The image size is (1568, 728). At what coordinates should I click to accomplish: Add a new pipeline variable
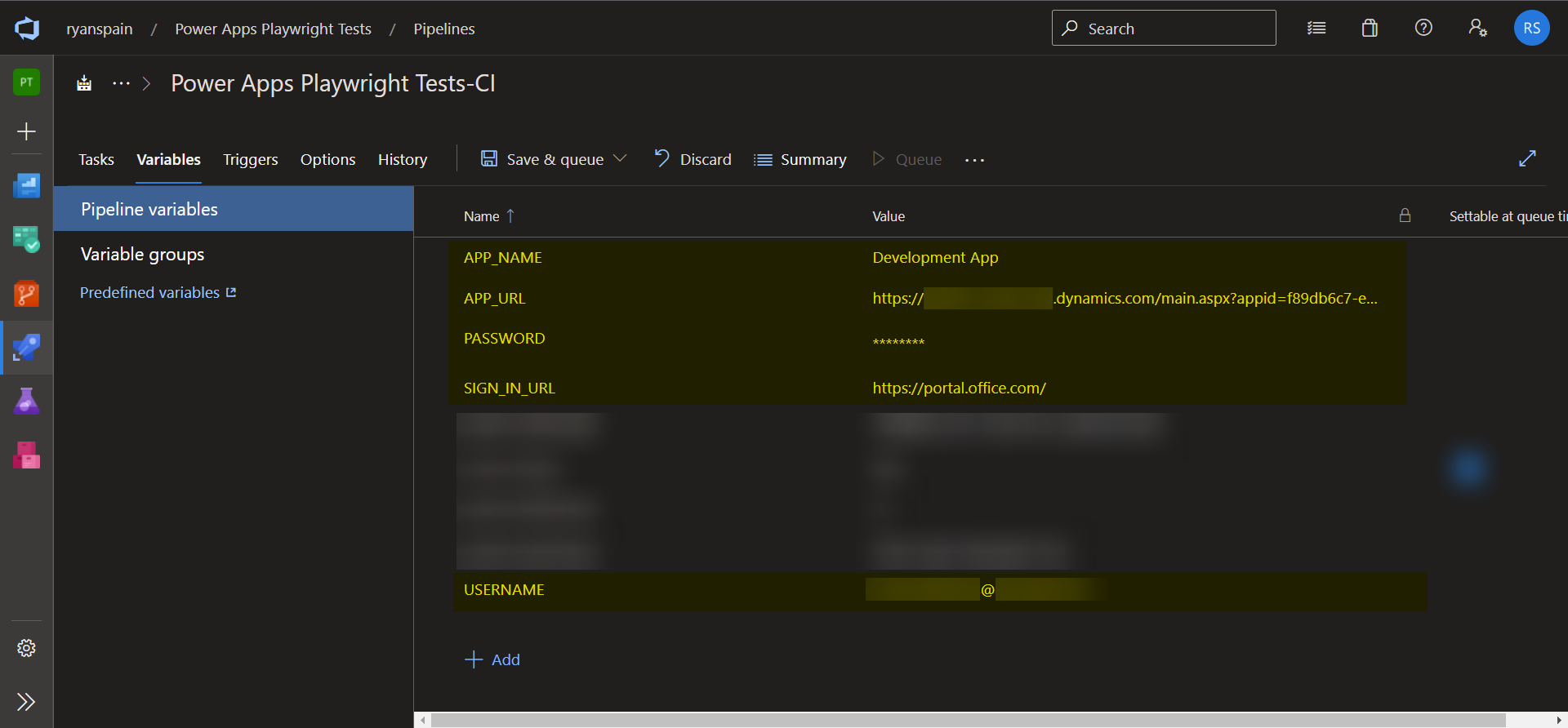tap(492, 659)
